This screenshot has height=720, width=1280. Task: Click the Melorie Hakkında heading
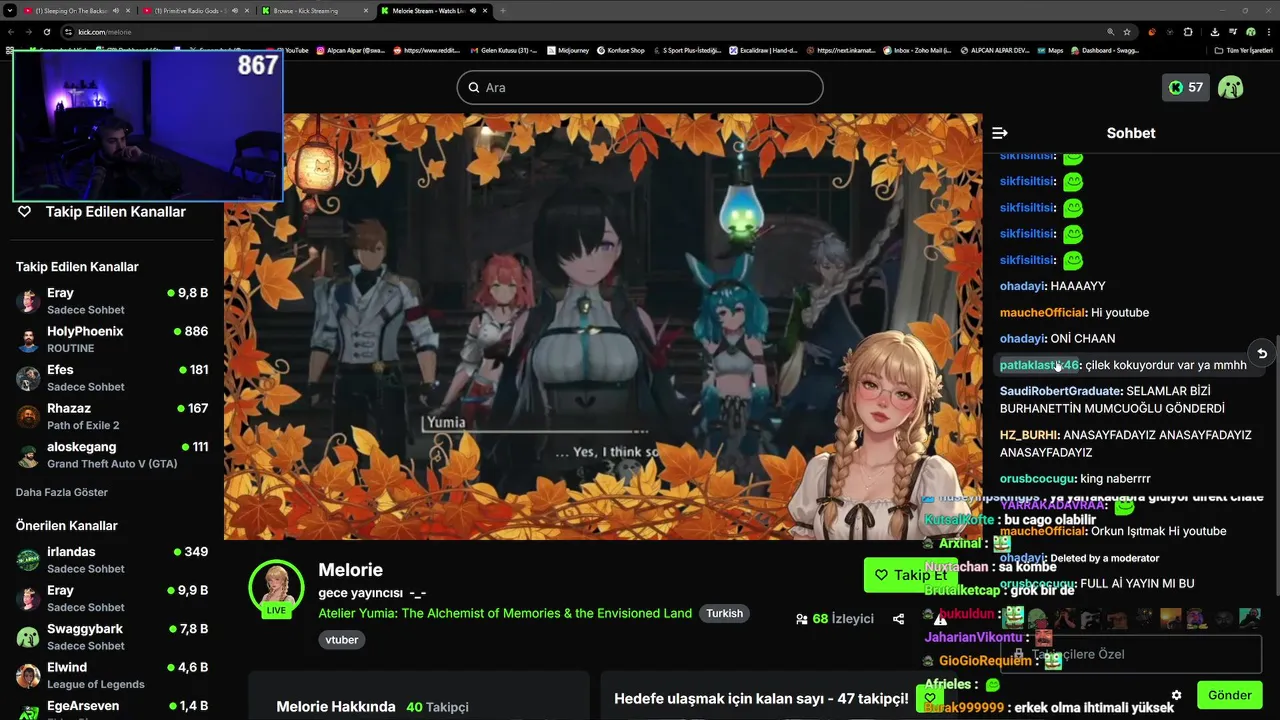click(336, 707)
